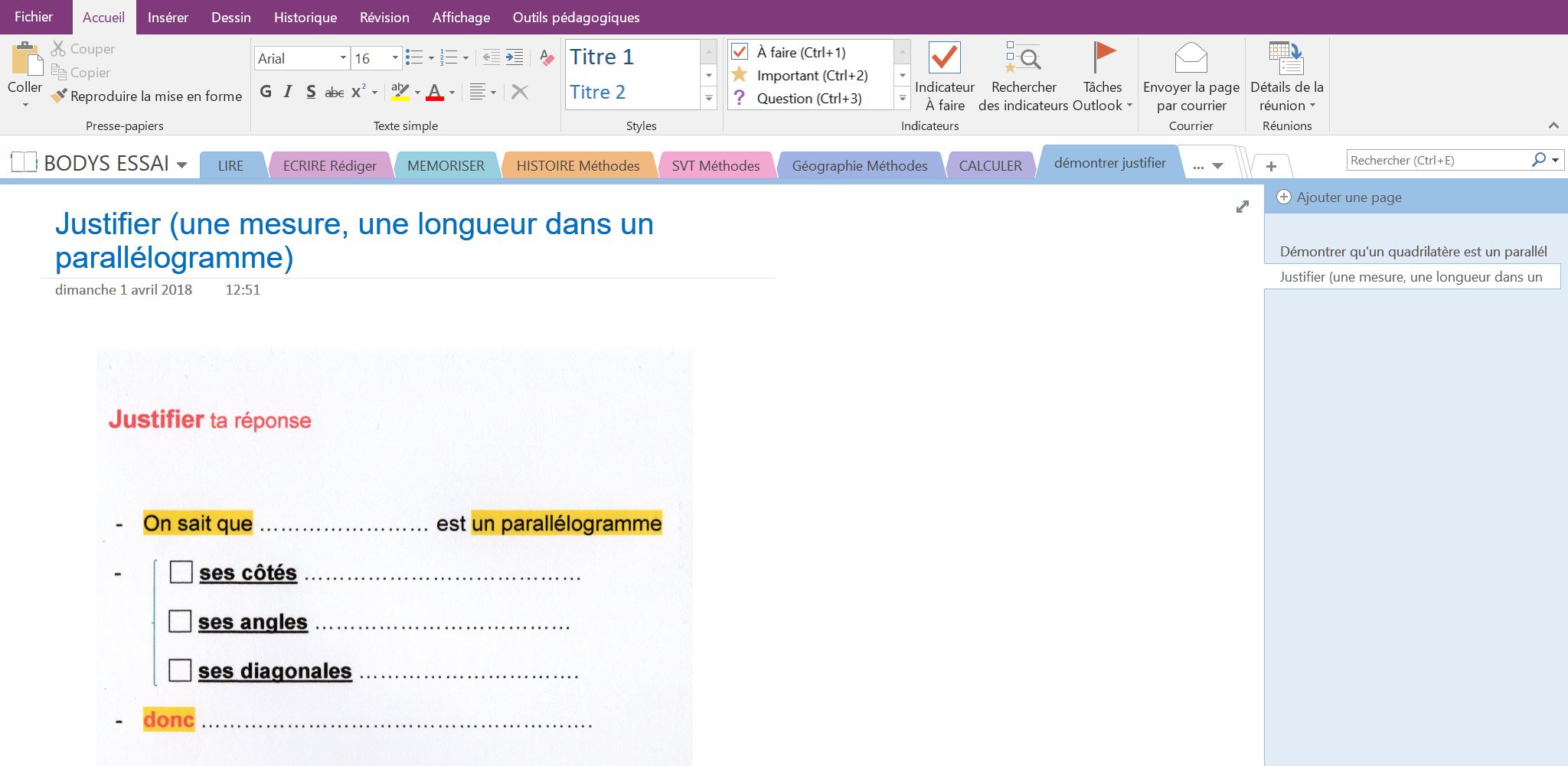
Task: Switch to the HISTOIRE Méthodes section tab
Action: [577, 165]
